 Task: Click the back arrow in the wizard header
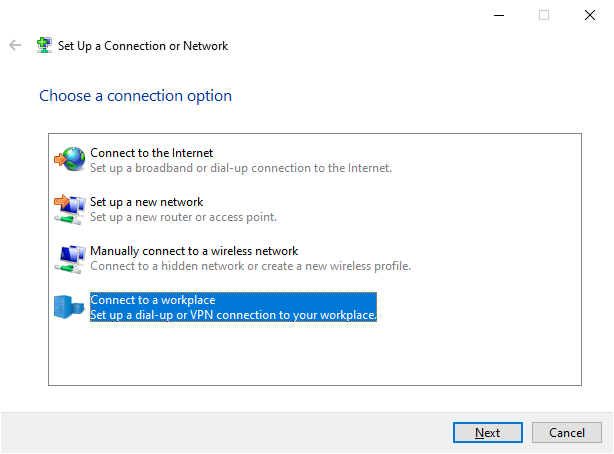click(x=15, y=46)
